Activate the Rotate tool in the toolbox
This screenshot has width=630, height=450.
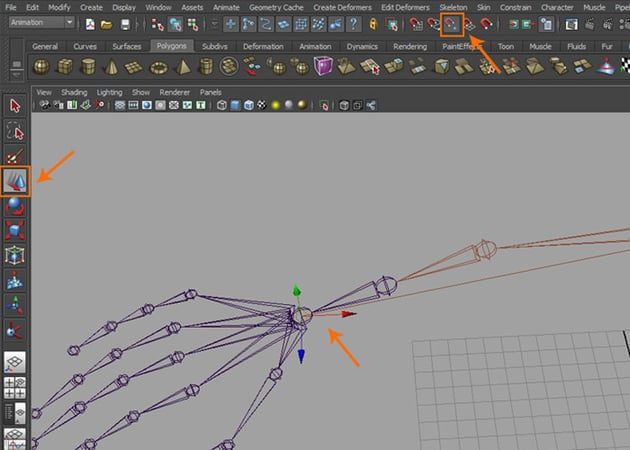coord(15,206)
